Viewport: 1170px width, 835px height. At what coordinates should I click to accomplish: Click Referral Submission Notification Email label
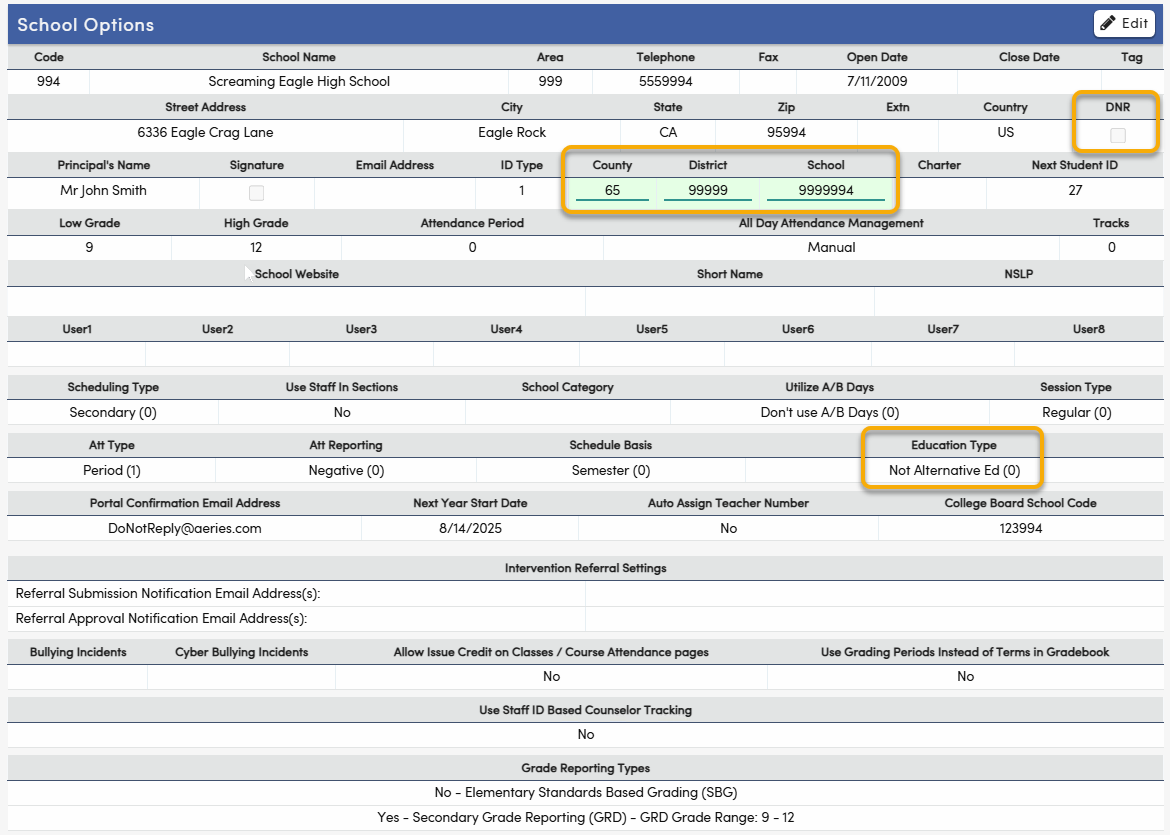click(x=168, y=593)
